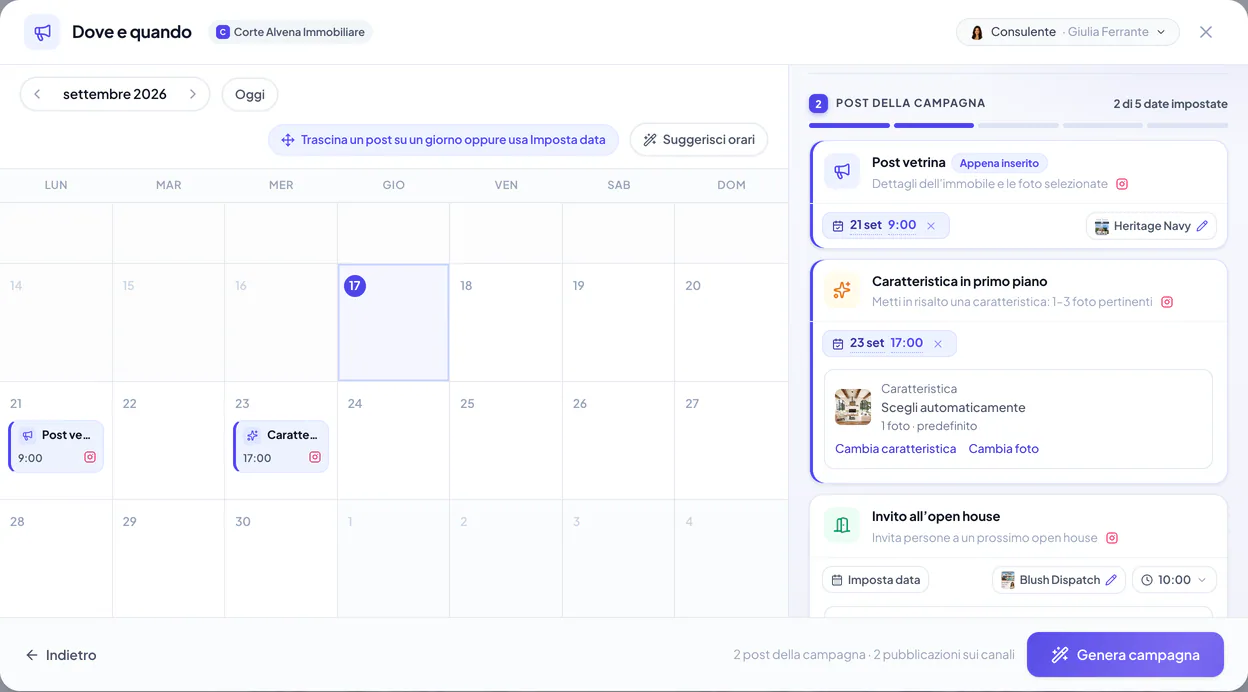Image resolution: width=1248 pixels, height=692 pixels.
Task: Click Imposta data for the open house post
Action: [x=875, y=580]
